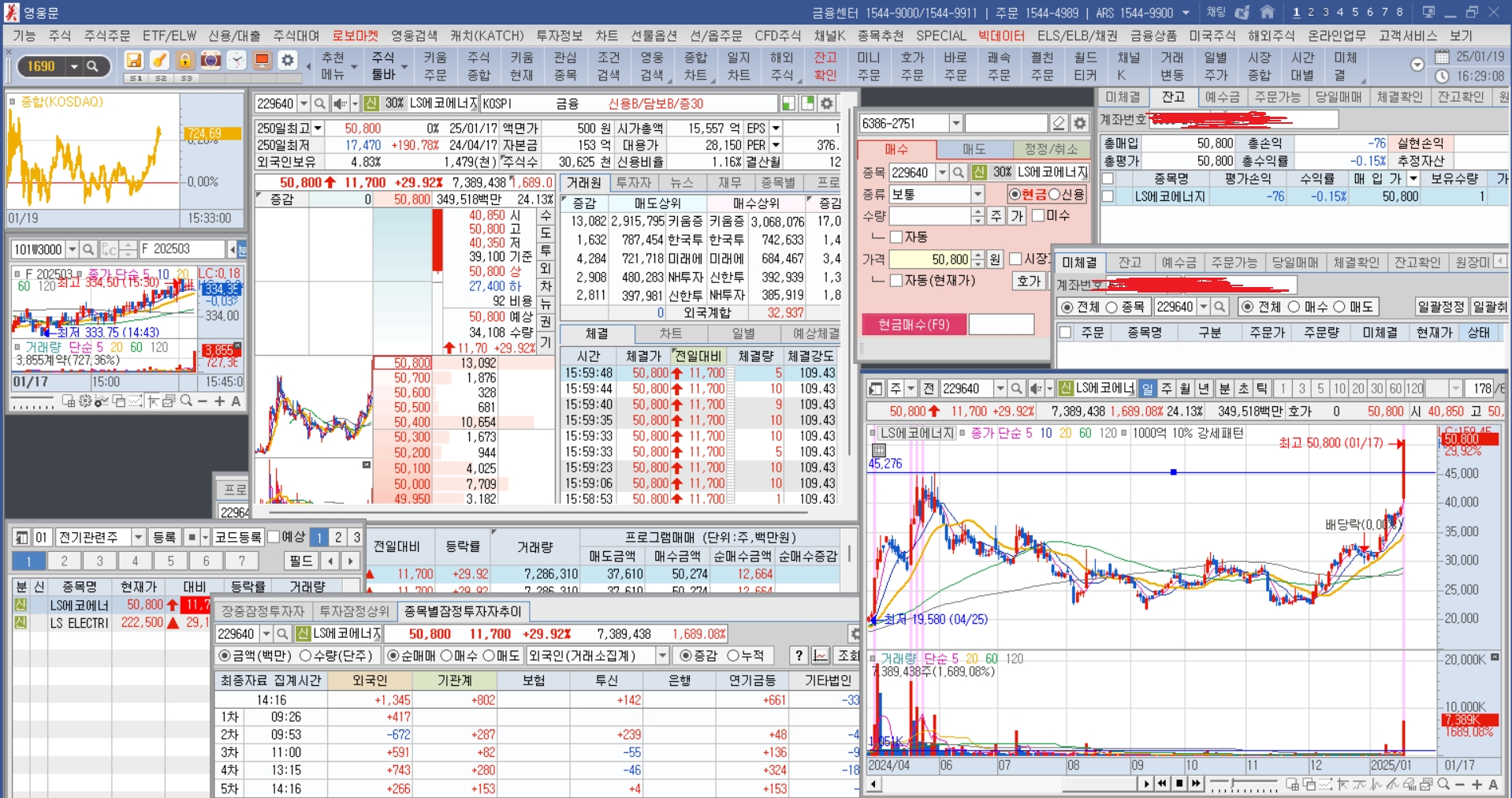The height and width of the screenshot is (798, 1512).
Task: Click the 일괄정정 button
Action: pyautogui.click(x=1441, y=307)
